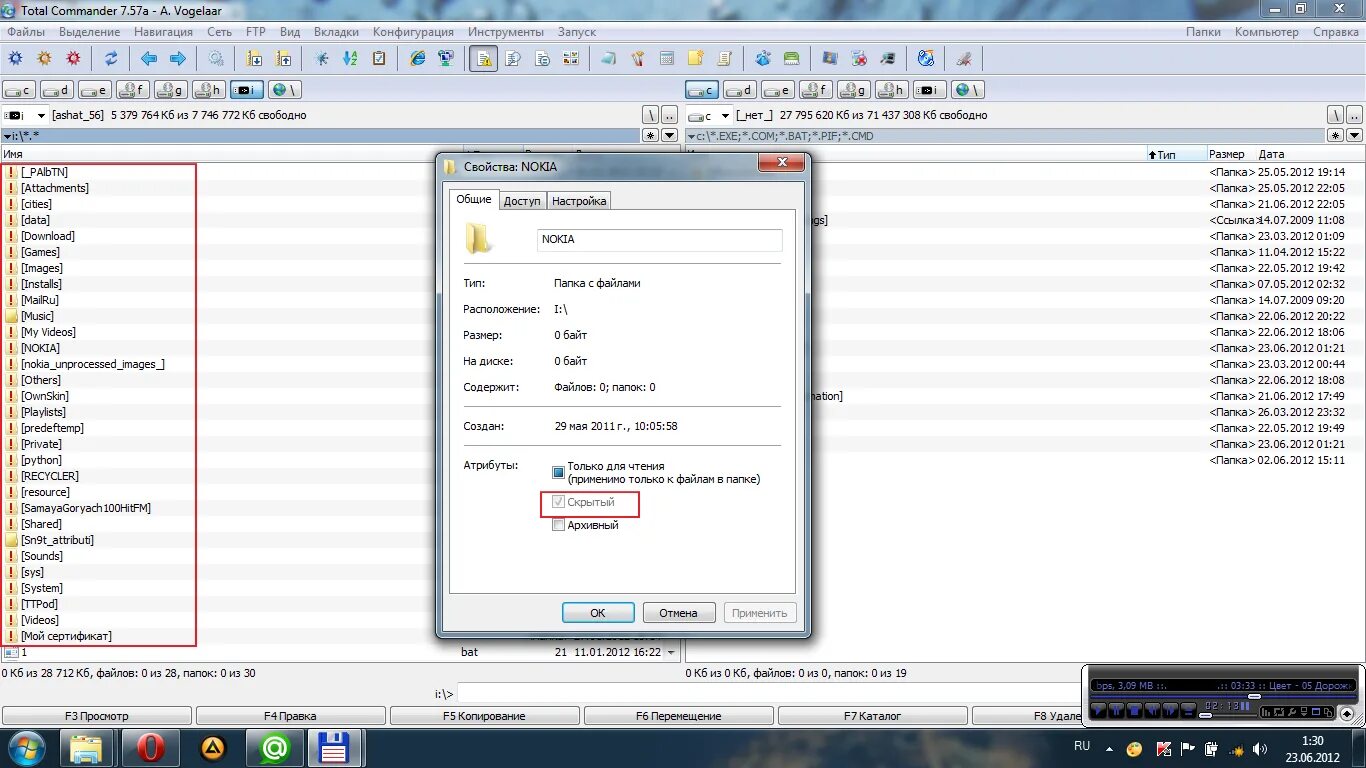The image size is (1366, 768).
Task: Open the Конфигурация menu
Action: pos(413,32)
